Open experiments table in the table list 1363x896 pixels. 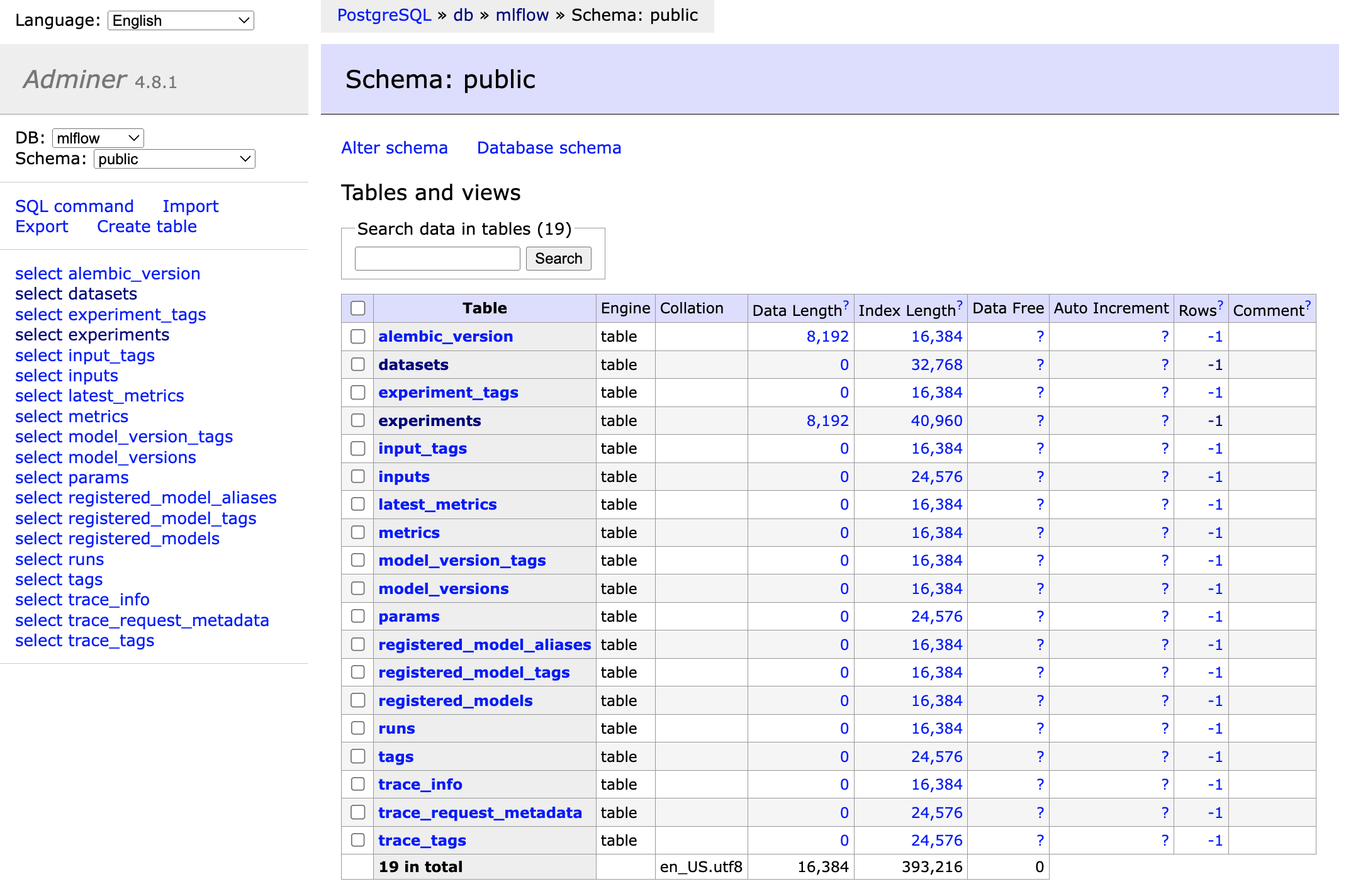click(x=430, y=421)
